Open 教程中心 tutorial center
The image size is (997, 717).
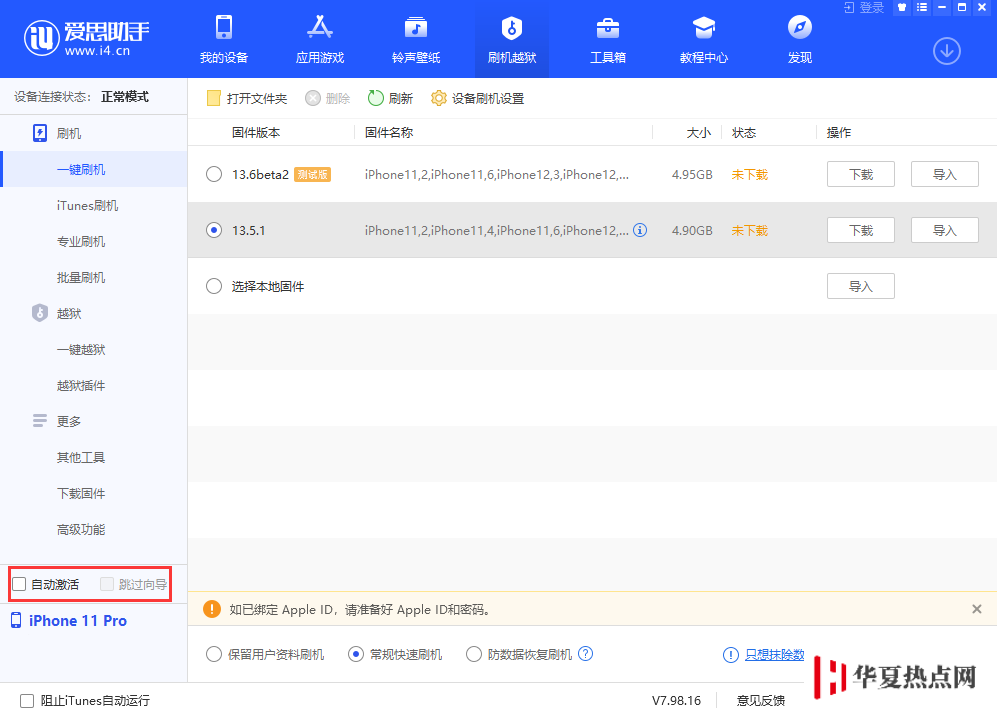pyautogui.click(x=704, y=39)
